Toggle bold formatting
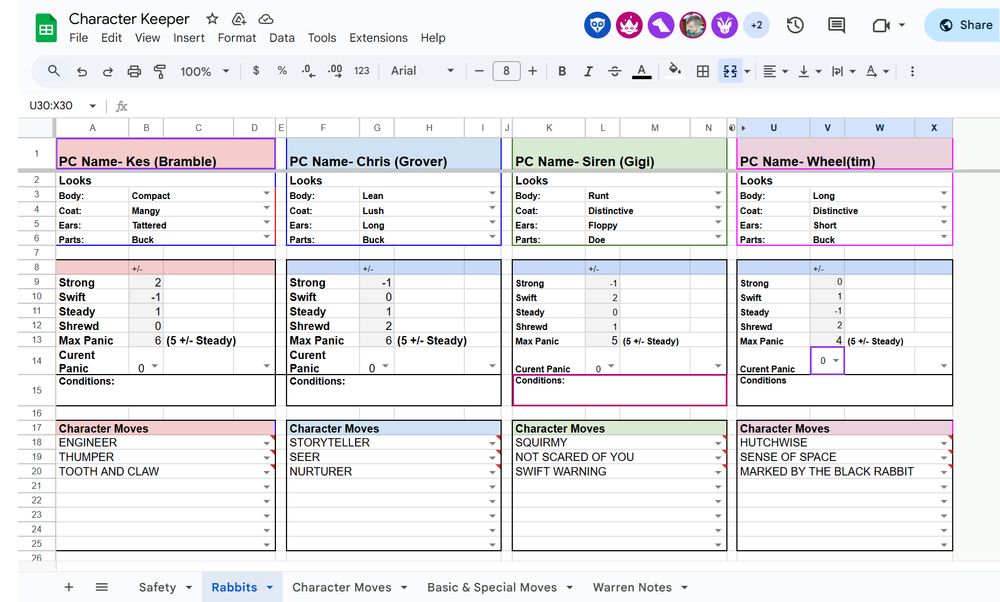The height and width of the screenshot is (602, 1000). point(562,71)
